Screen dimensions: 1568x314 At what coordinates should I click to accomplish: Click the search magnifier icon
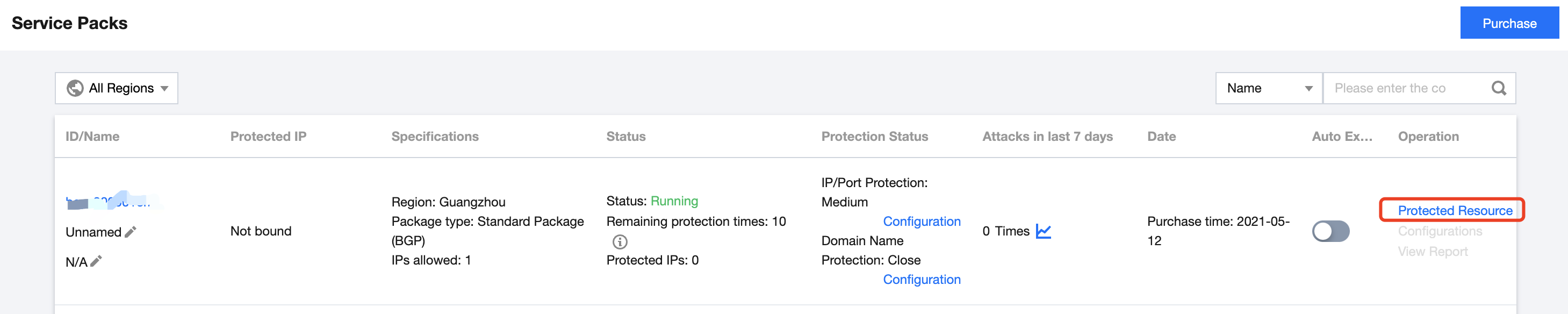click(1498, 88)
